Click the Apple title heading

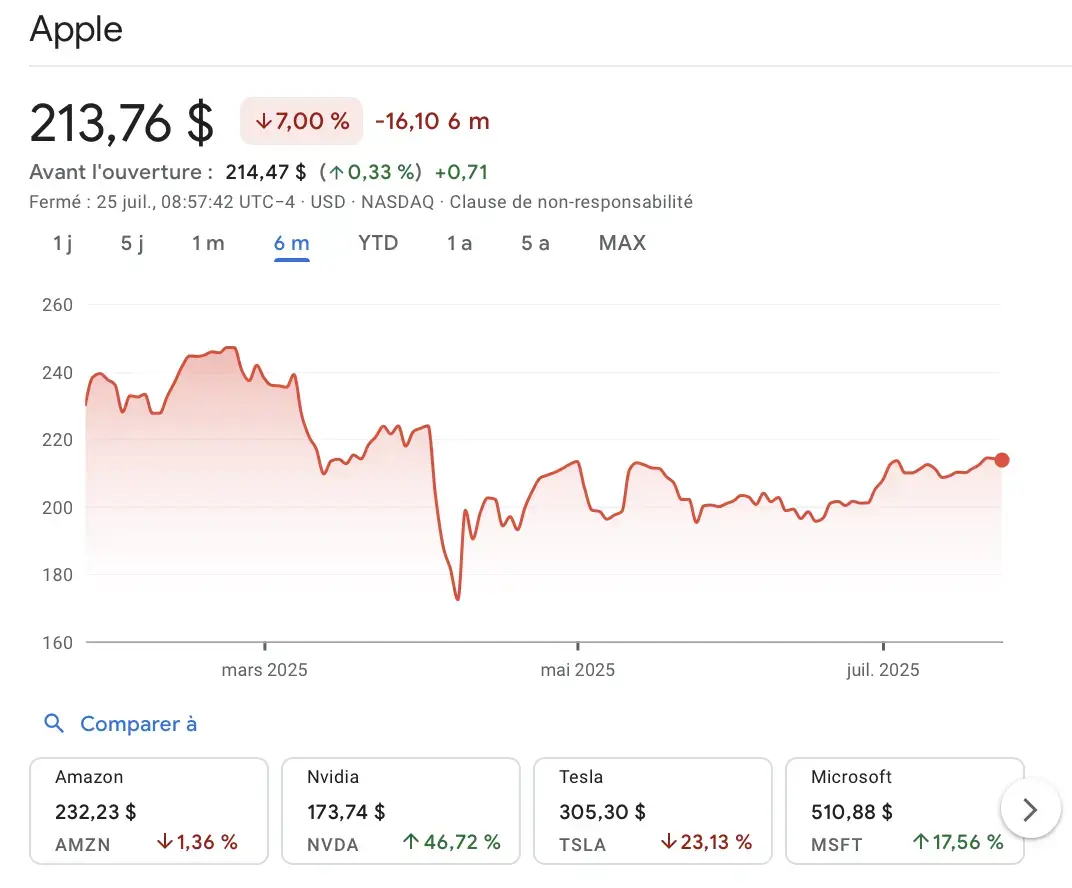(x=75, y=29)
